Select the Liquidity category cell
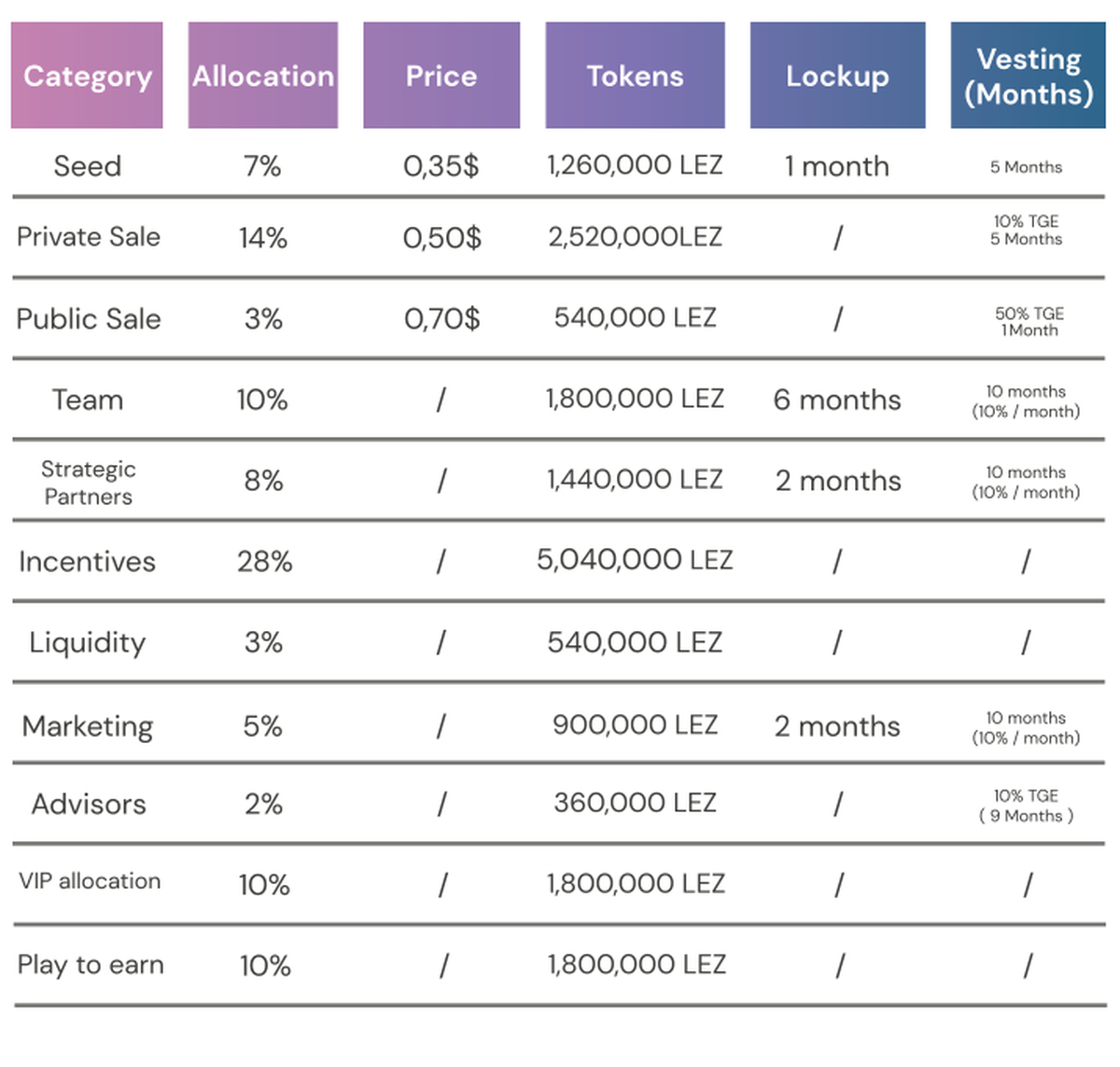This screenshot has width=1120, height=1067. coord(88,642)
